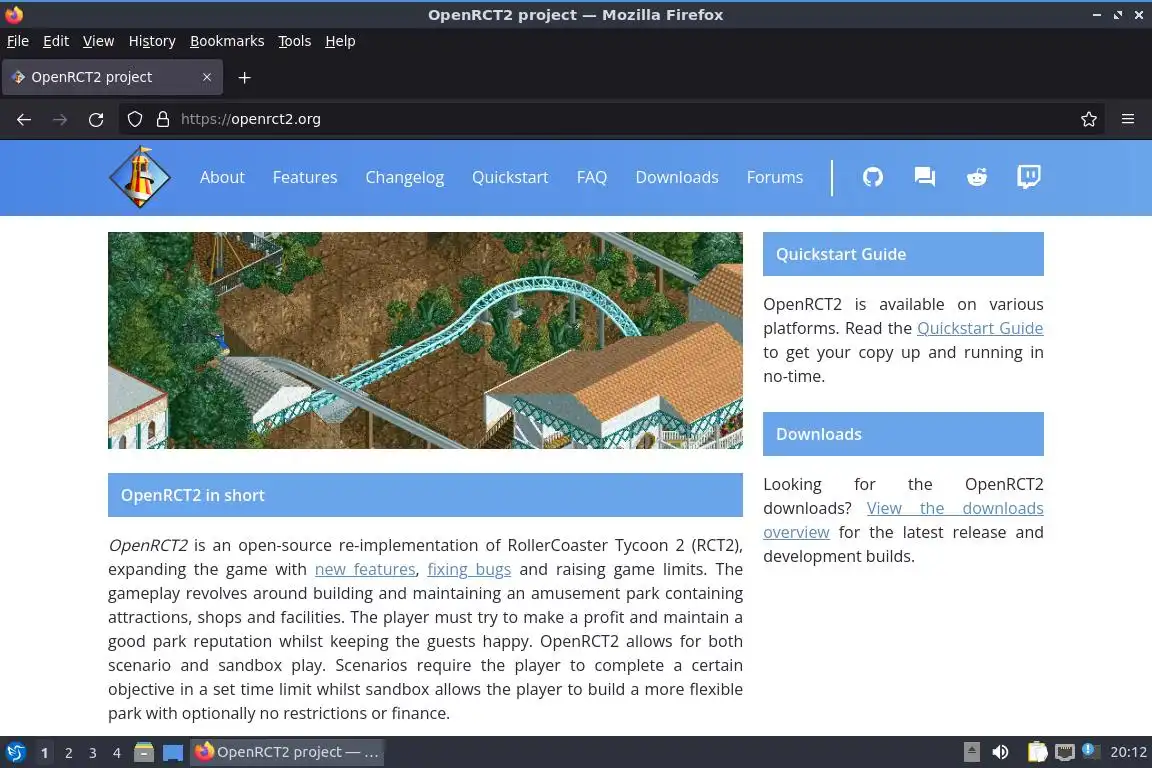Follow the Quickstart Guide text link
The width and height of the screenshot is (1152, 768).
point(980,328)
